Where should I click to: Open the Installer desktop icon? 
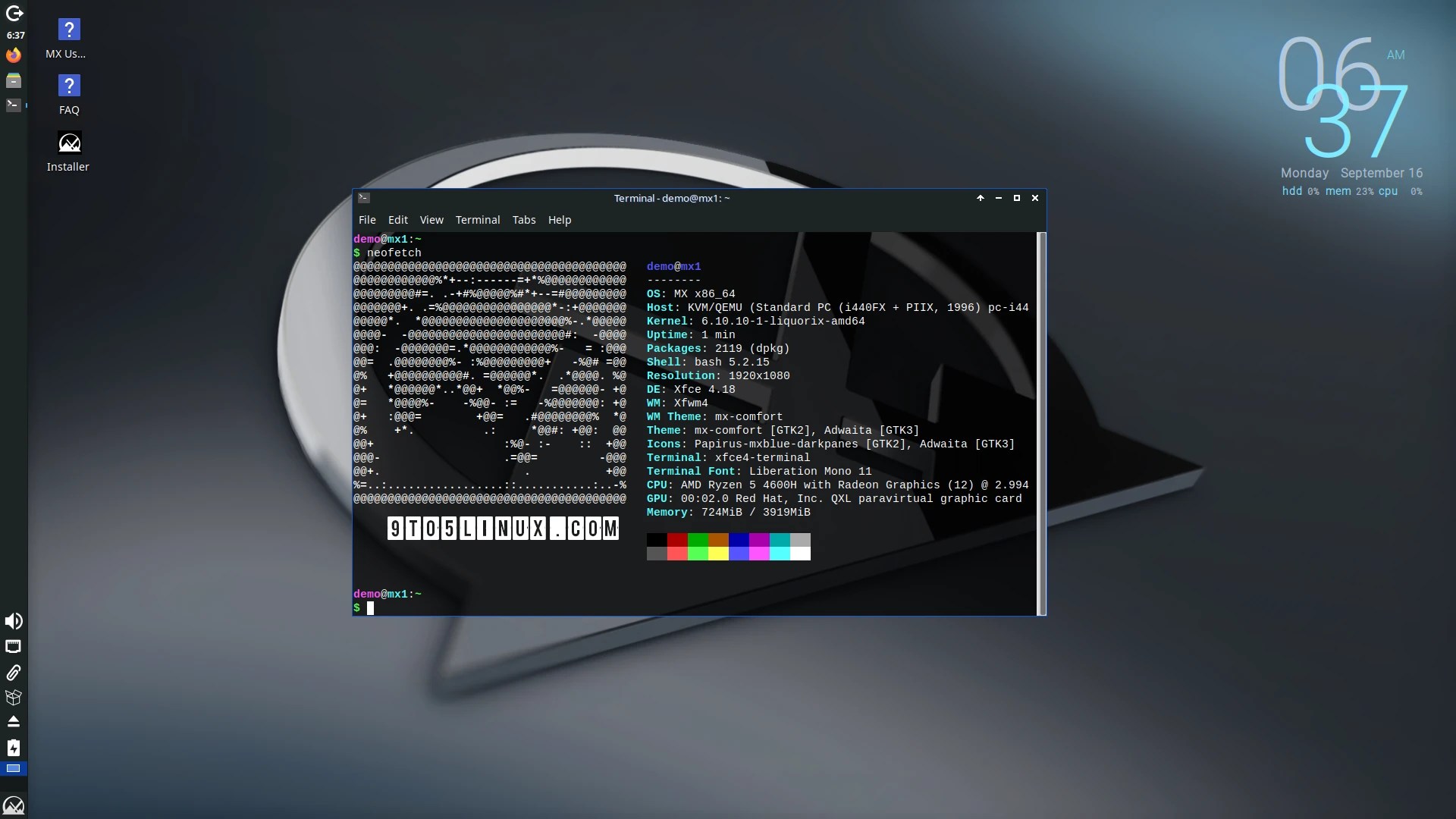point(69,143)
